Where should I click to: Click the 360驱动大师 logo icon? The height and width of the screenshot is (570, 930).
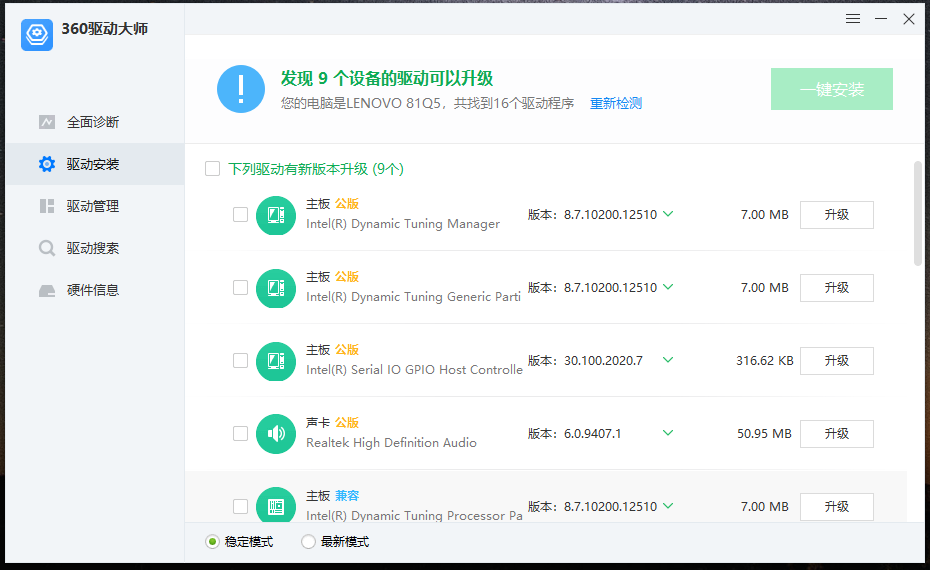click(x=37, y=34)
